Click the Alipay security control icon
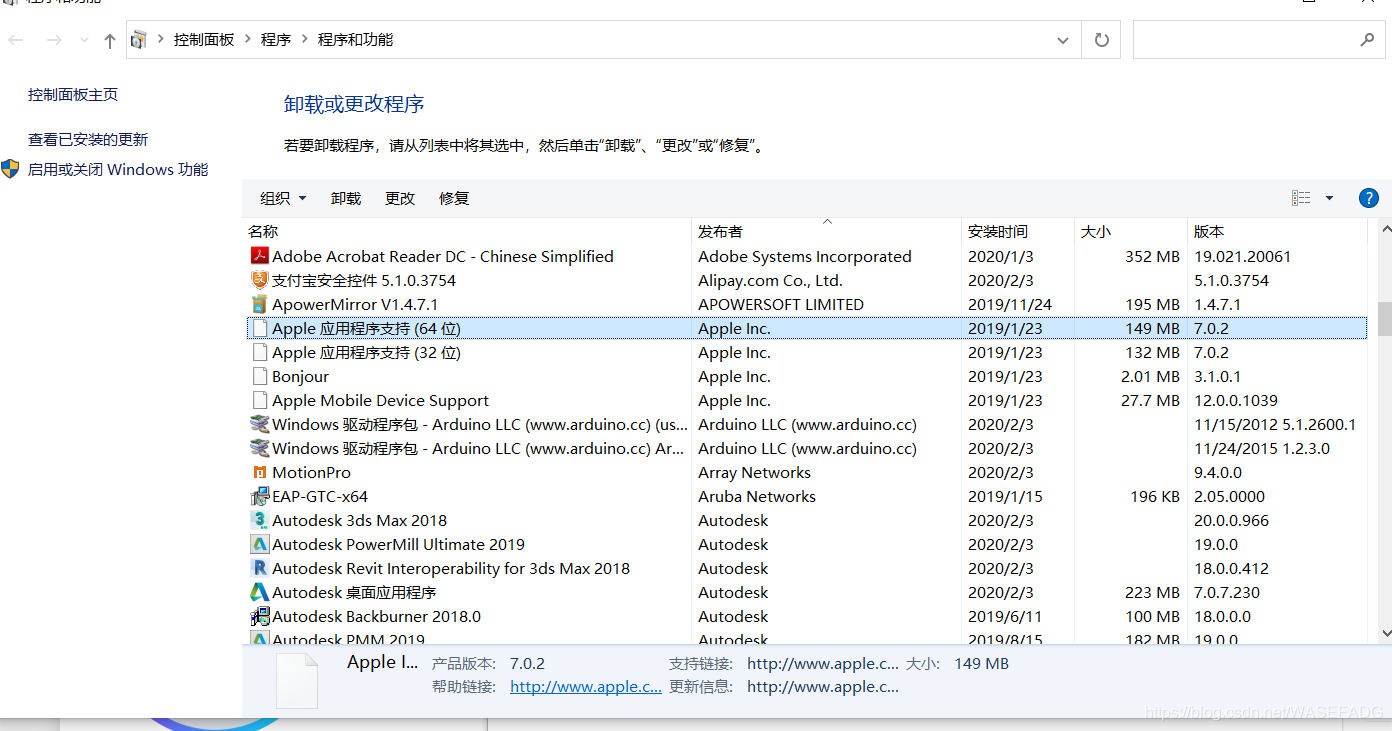Image resolution: width=1392 pixels, height=731 pixels. [260, 280]
